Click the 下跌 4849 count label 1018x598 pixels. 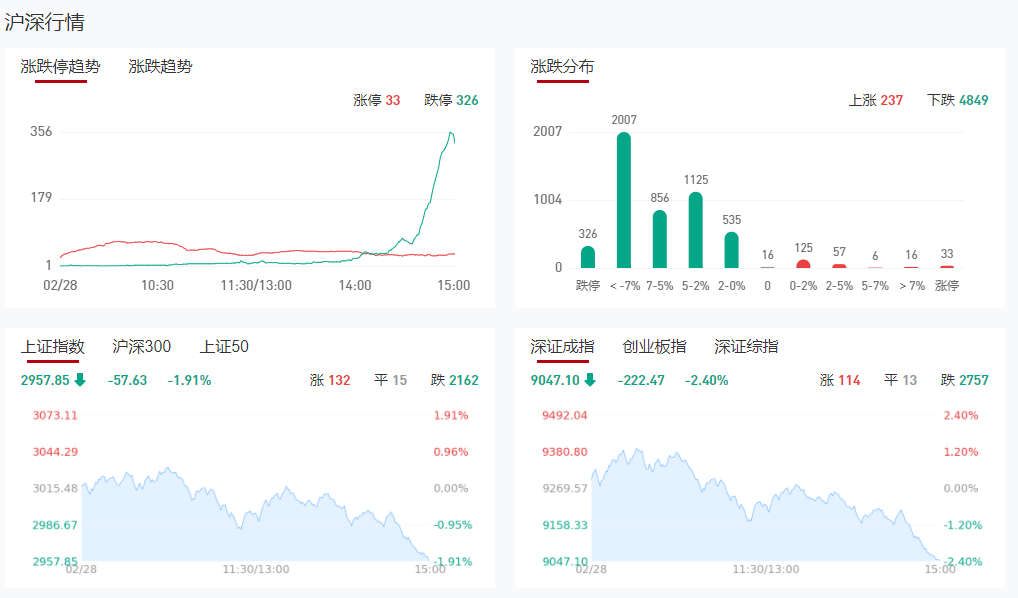[958, 100]
